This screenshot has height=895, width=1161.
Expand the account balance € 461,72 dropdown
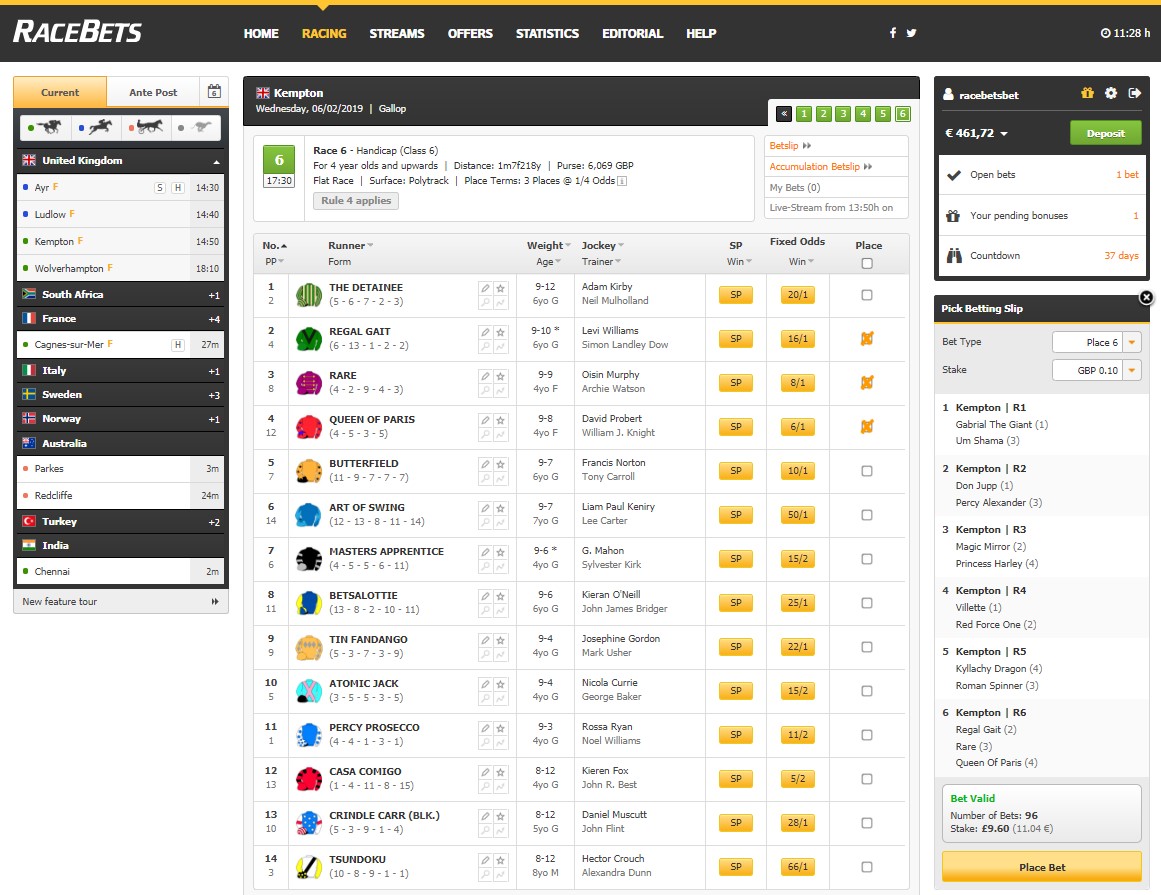tap(977, 133)
